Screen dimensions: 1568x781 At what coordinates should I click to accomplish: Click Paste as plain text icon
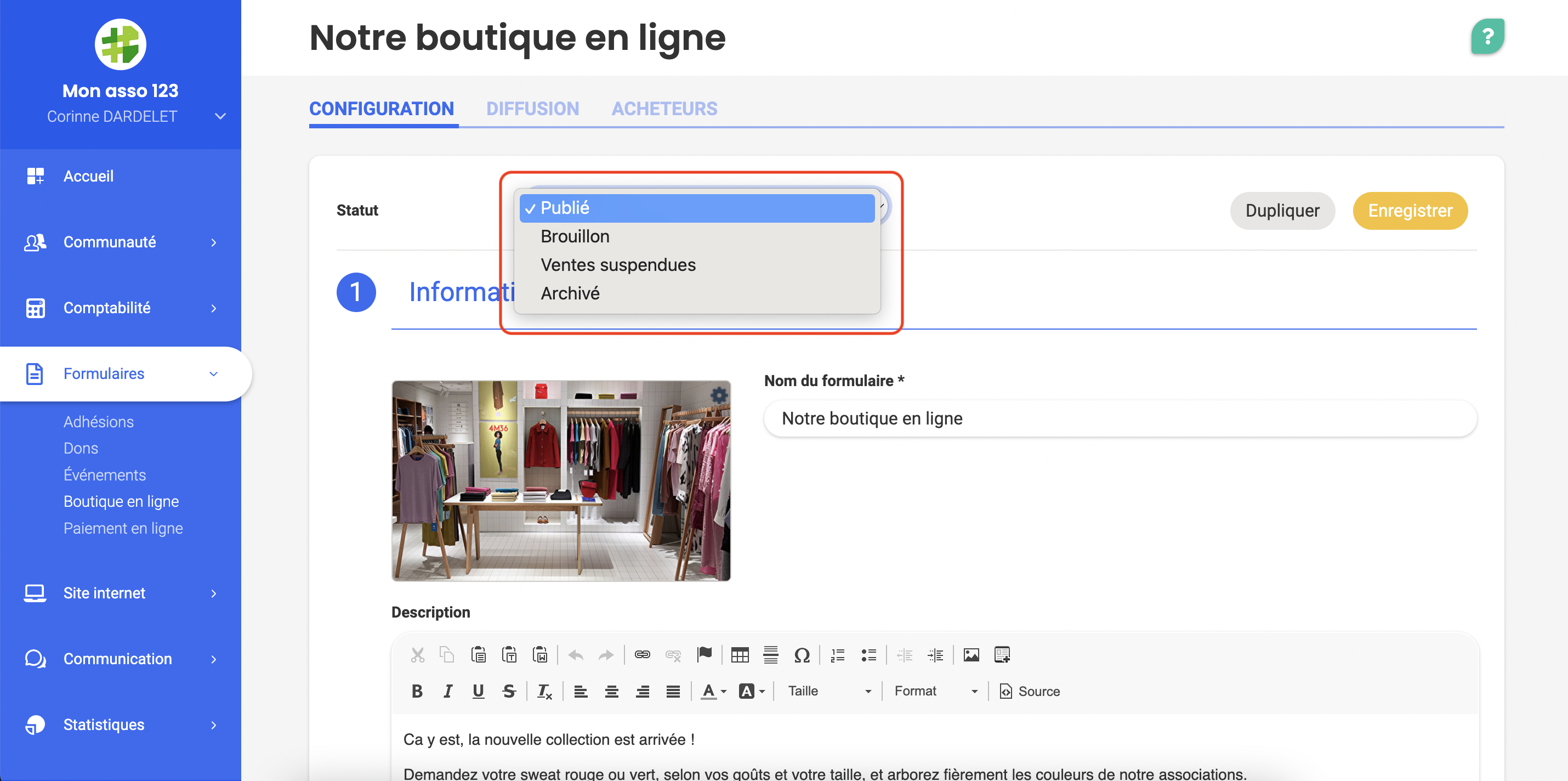509,655
